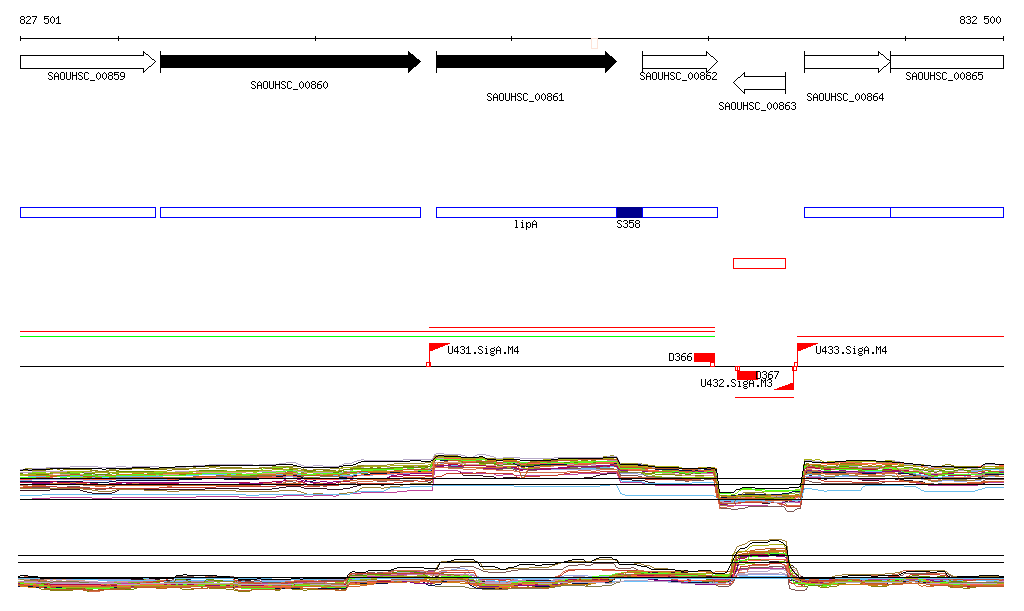Select the SAOUHSC_00859 gene arrow
This screenshot has height=611, width=1024.
point(88,62)
